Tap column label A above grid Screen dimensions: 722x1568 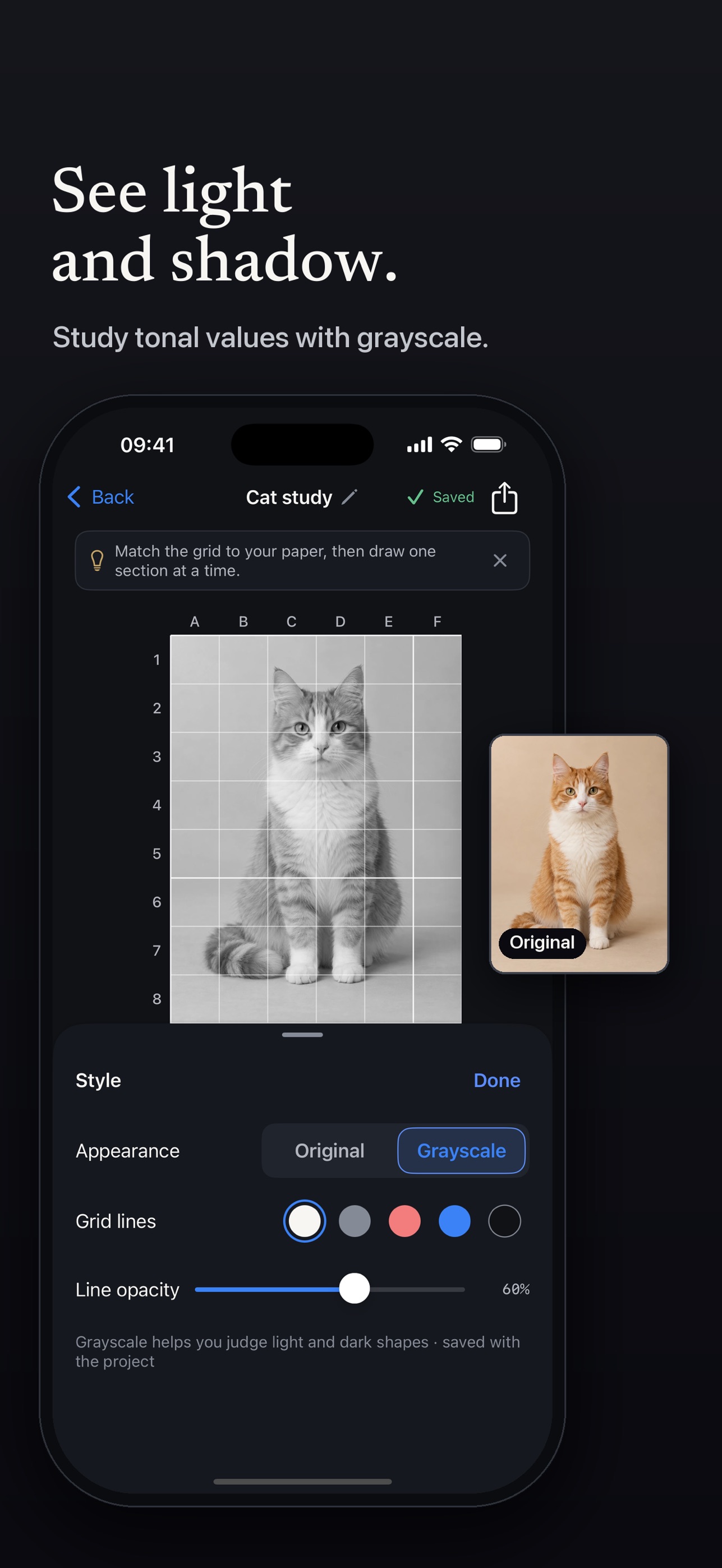[194, 621]
